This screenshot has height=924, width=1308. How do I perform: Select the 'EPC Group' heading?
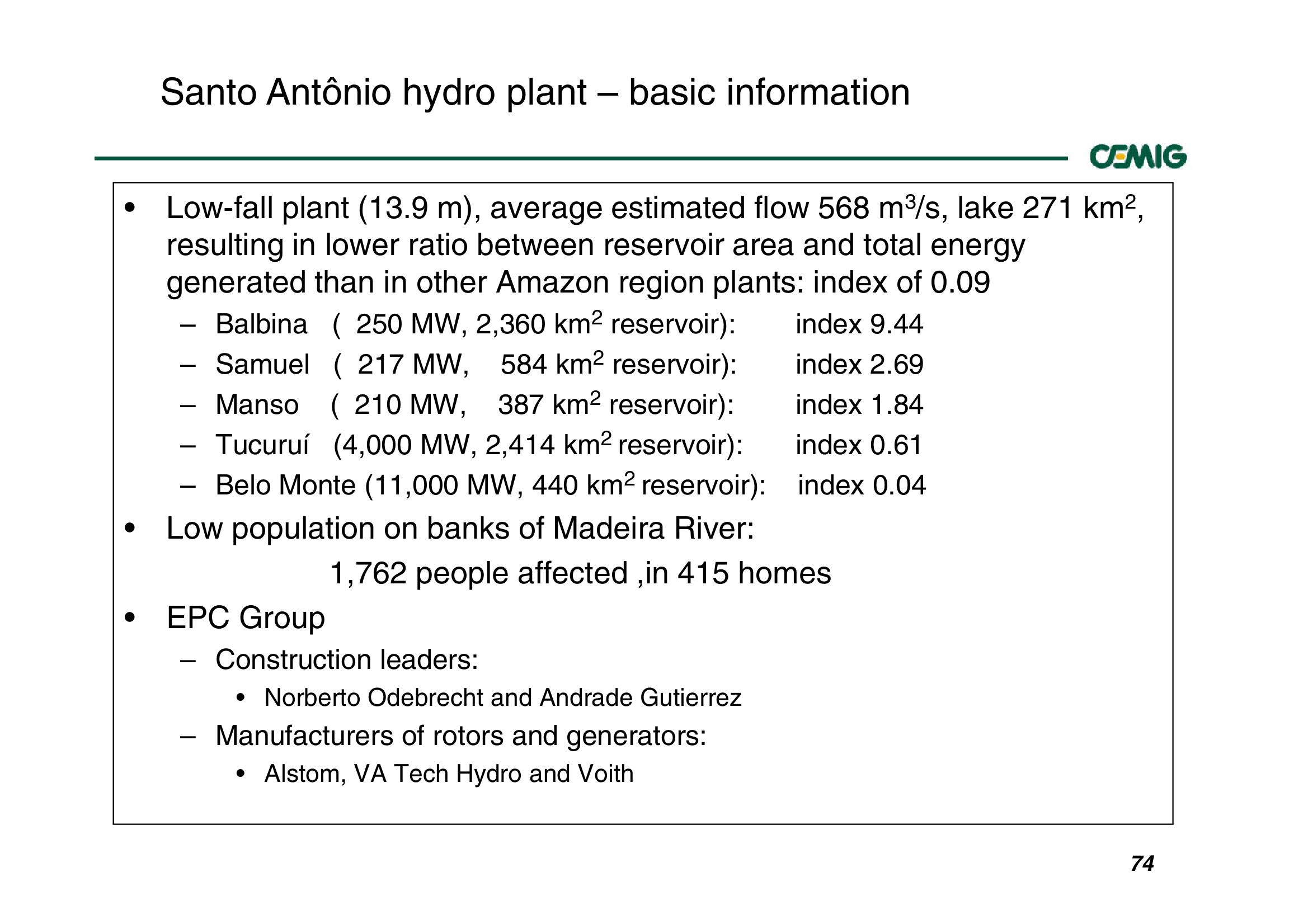click(x=246, y=618)
